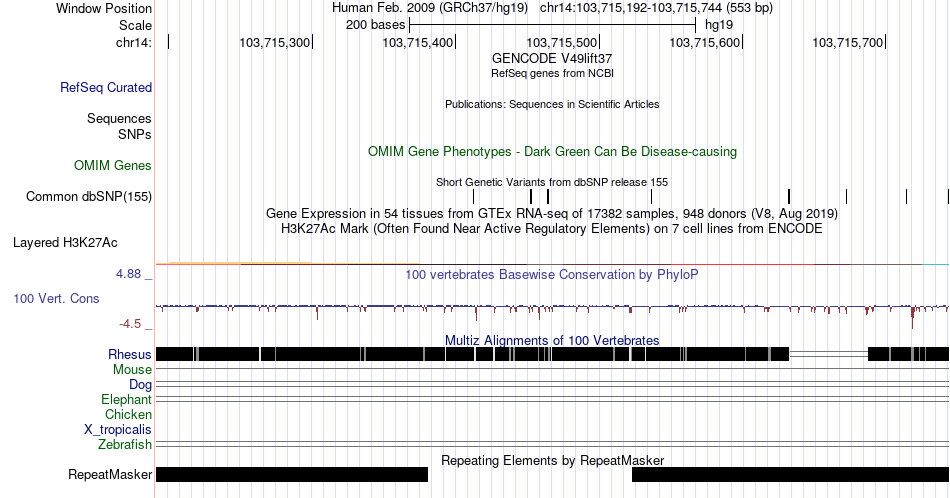Click the right RepeatMasker repeat block
This screenshot has height=498, width=950.
(790, 474)
